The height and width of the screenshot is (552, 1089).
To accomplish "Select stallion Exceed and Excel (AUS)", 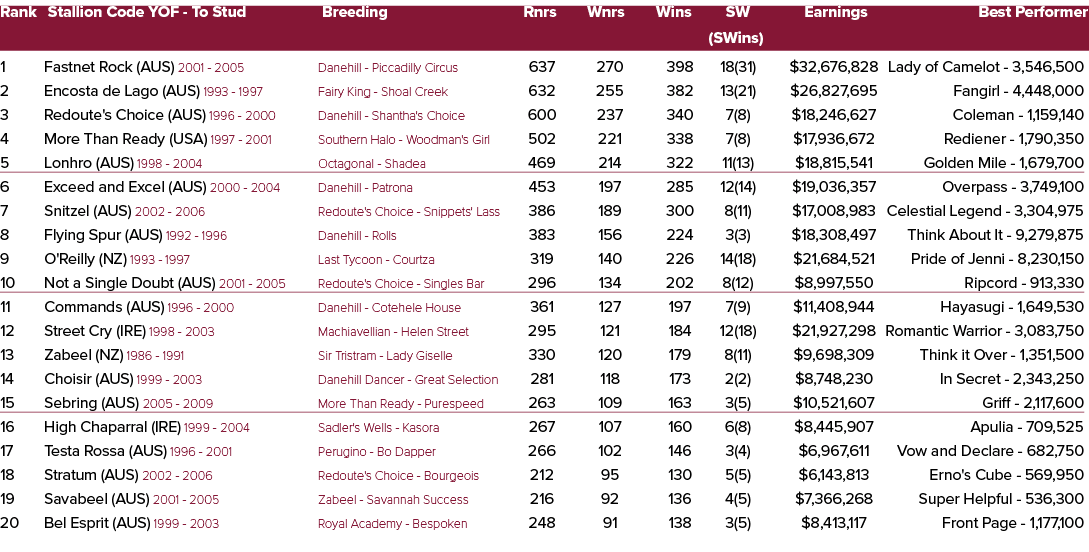I will click(x=125, y=187).
